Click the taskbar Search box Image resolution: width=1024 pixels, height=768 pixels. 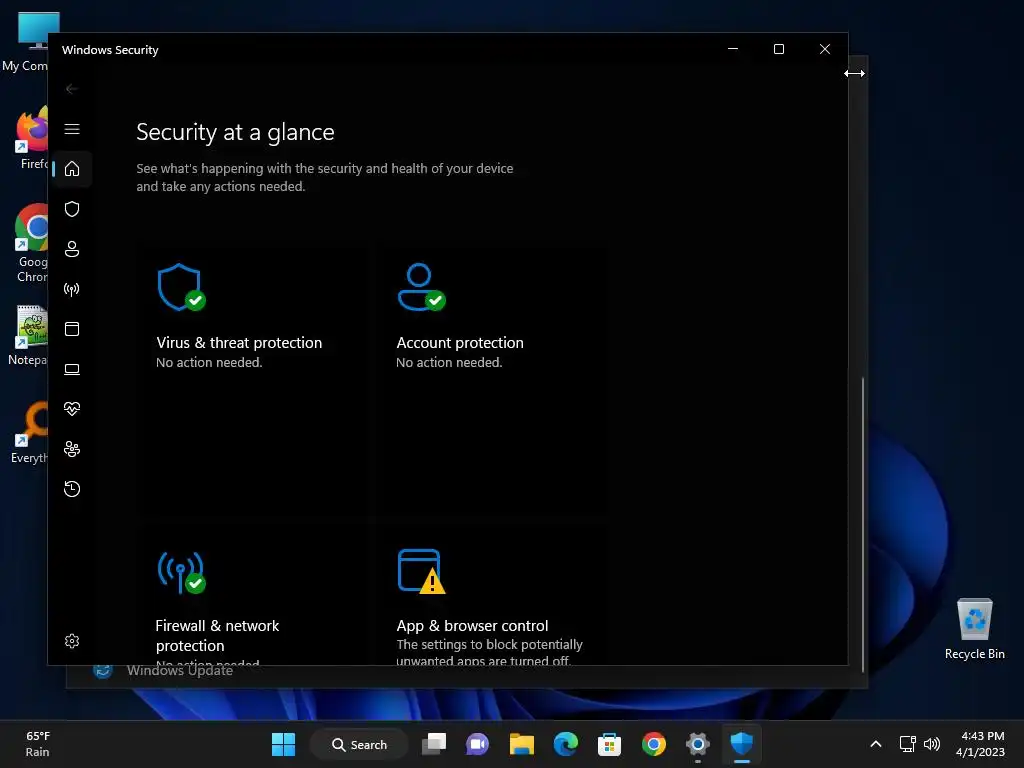pyautogui.click(x=360, y=744)
